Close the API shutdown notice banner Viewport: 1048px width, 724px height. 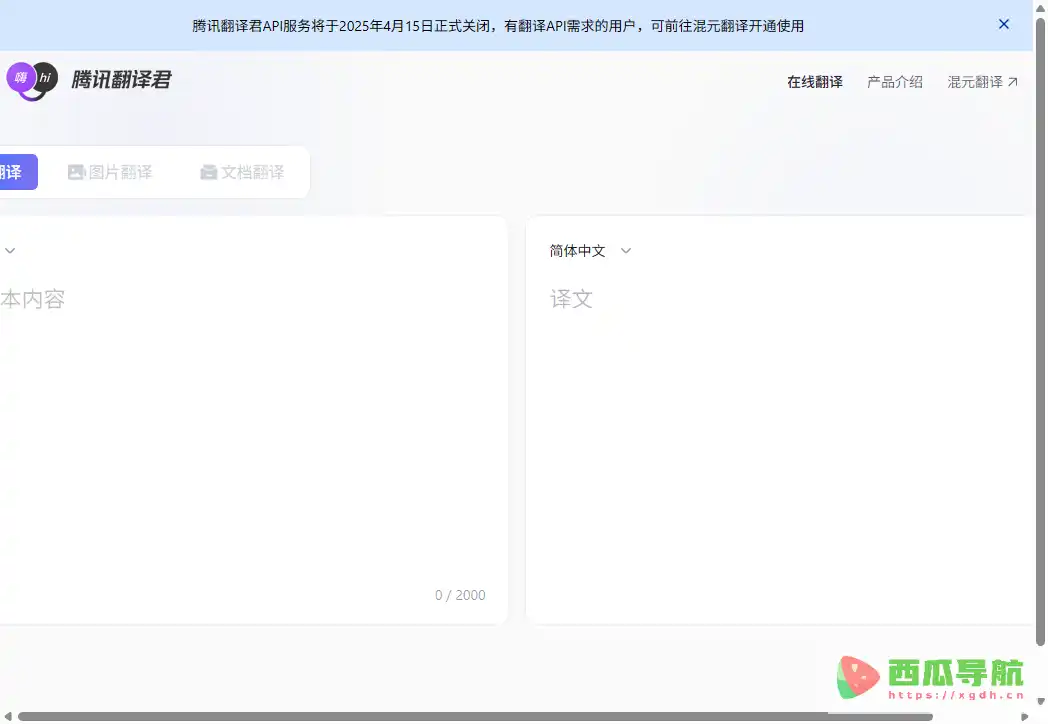(x=1003, y=25)
